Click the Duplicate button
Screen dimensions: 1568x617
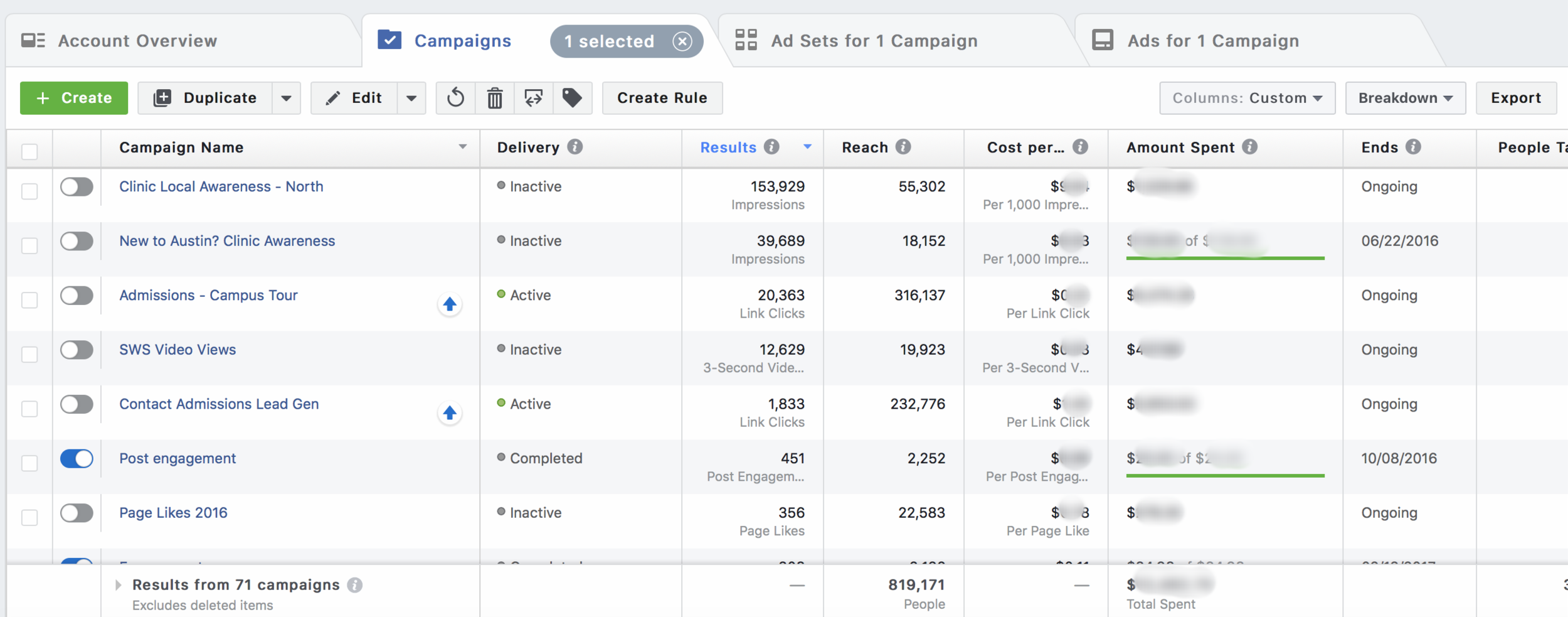(205, 98)
